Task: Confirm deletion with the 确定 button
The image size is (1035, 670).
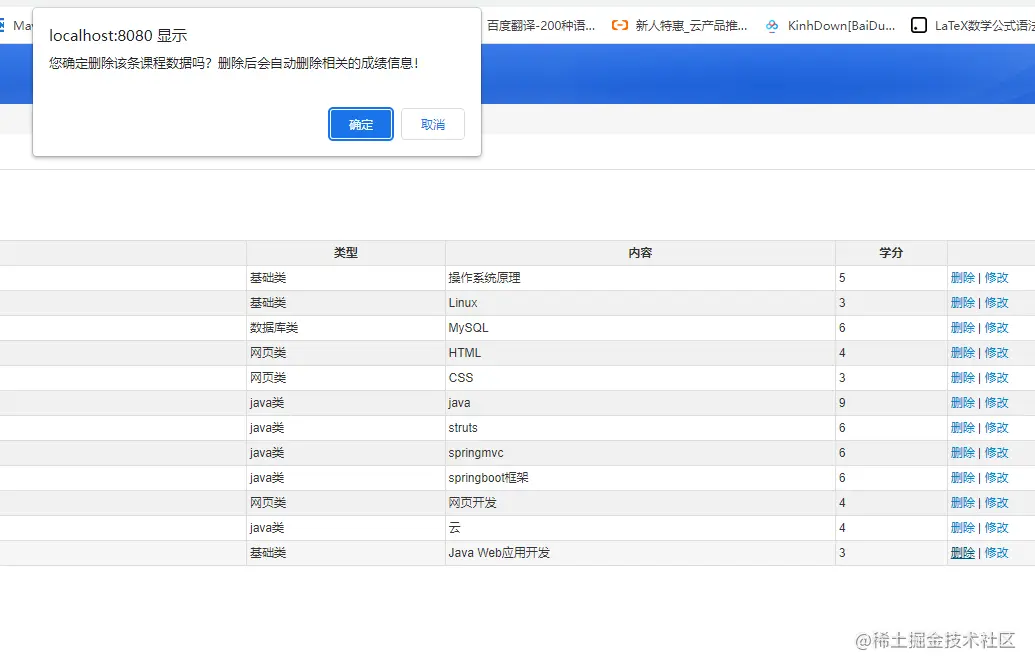Action: (x=360, y=124)
